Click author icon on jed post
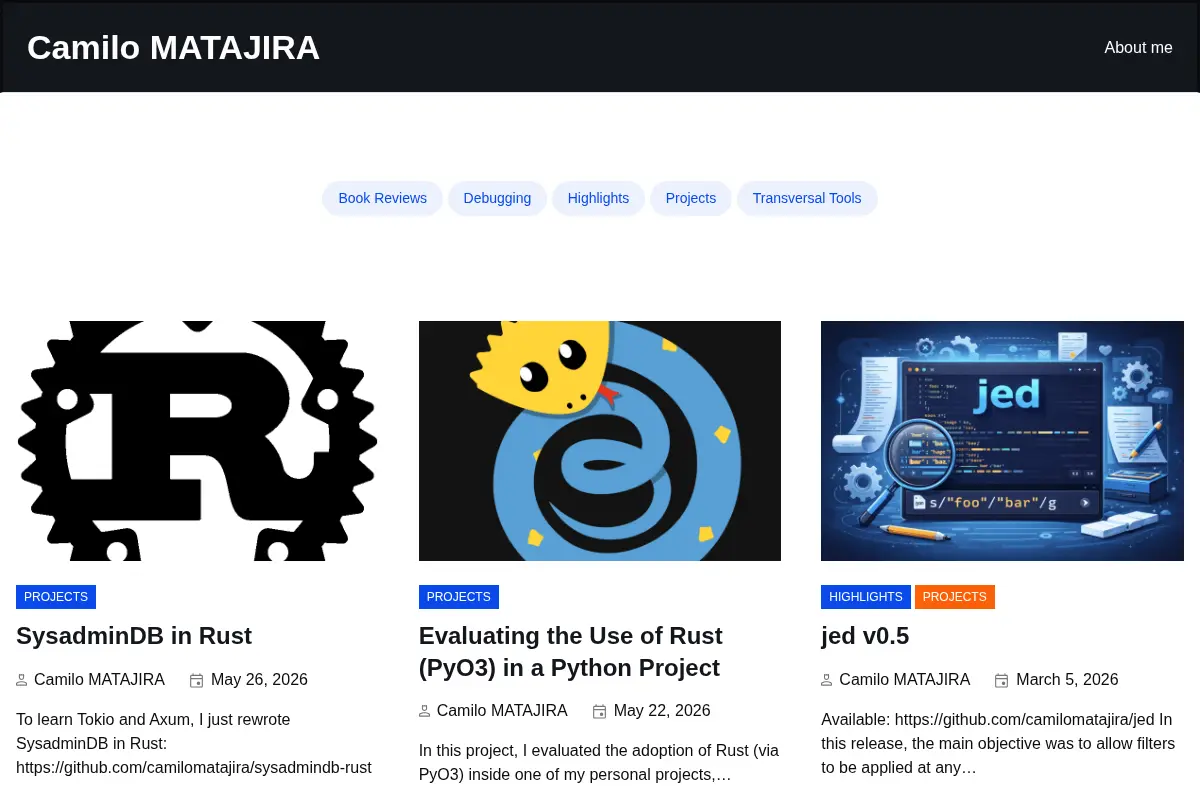 click(827, 680)
